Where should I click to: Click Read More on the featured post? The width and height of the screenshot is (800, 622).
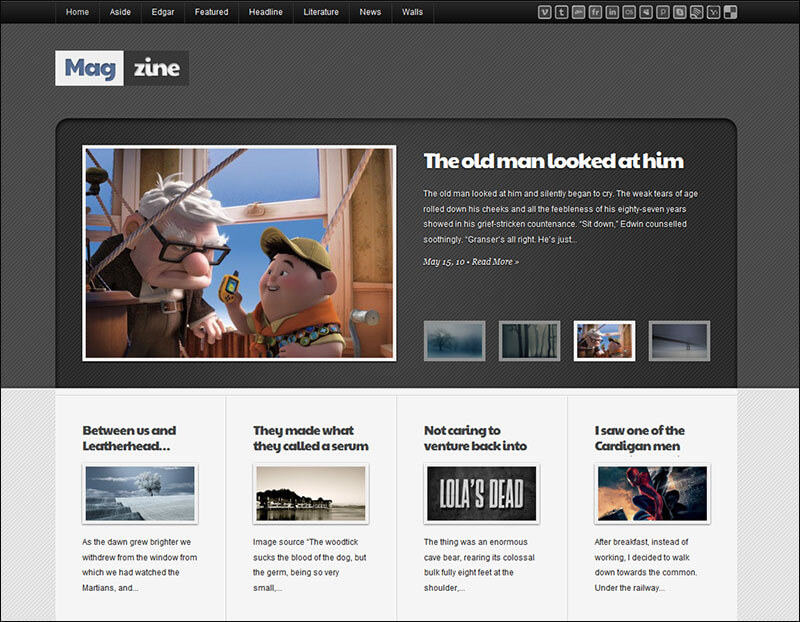495,262
